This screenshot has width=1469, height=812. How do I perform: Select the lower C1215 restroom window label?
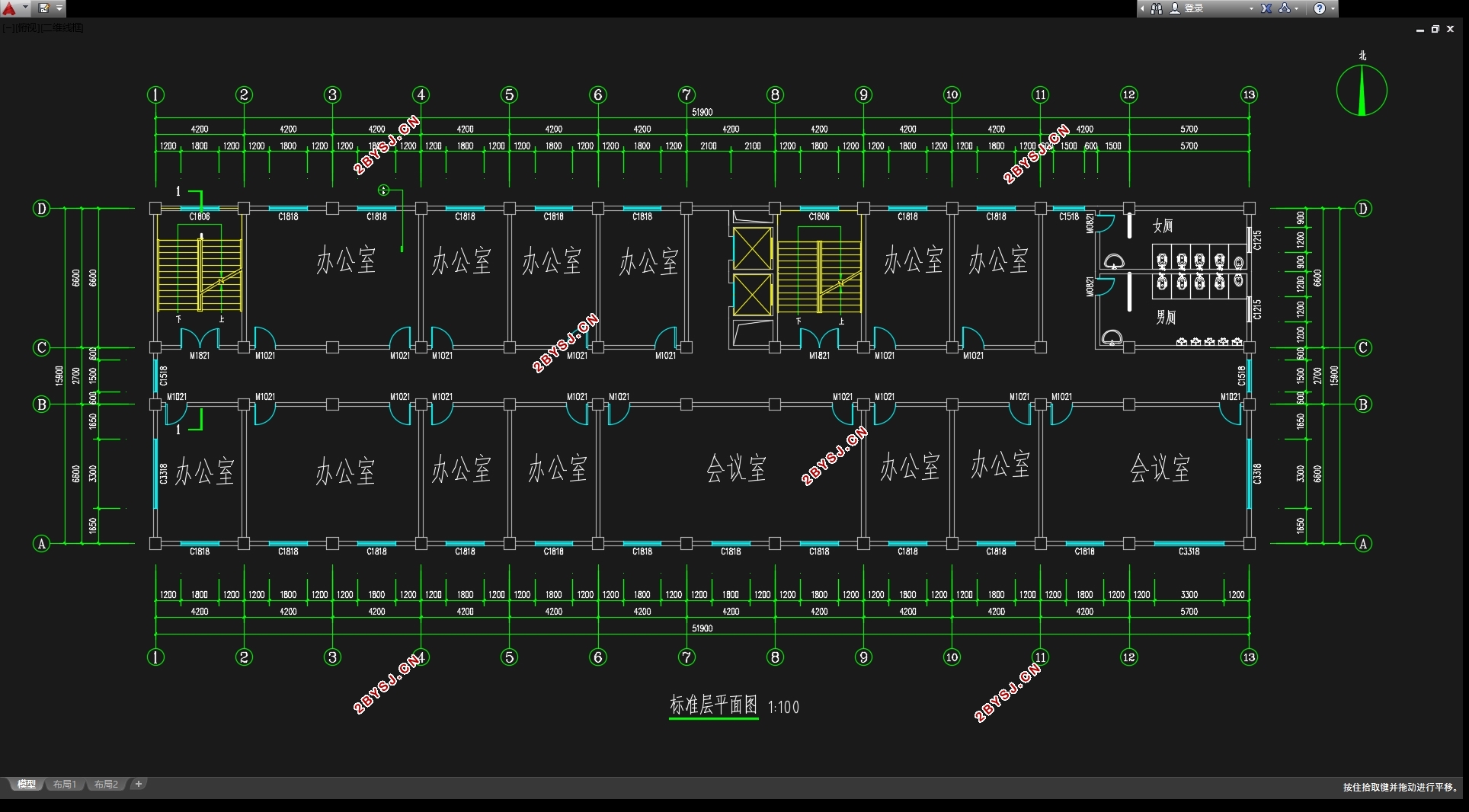pos(1257,309)
